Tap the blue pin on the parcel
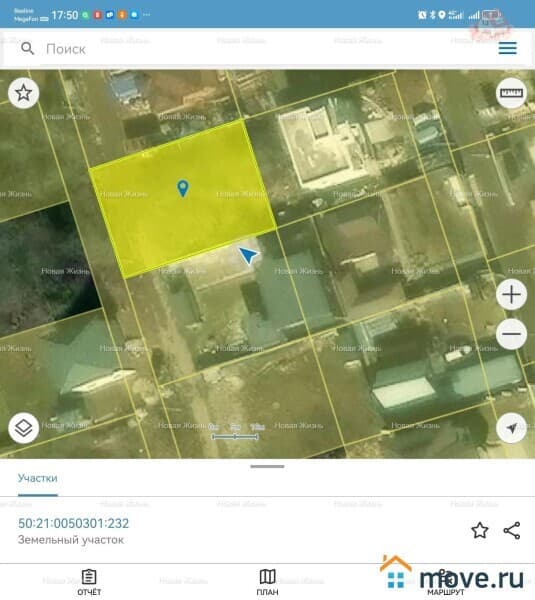Viewport: 535px width, 600px height. click(183, 188)
